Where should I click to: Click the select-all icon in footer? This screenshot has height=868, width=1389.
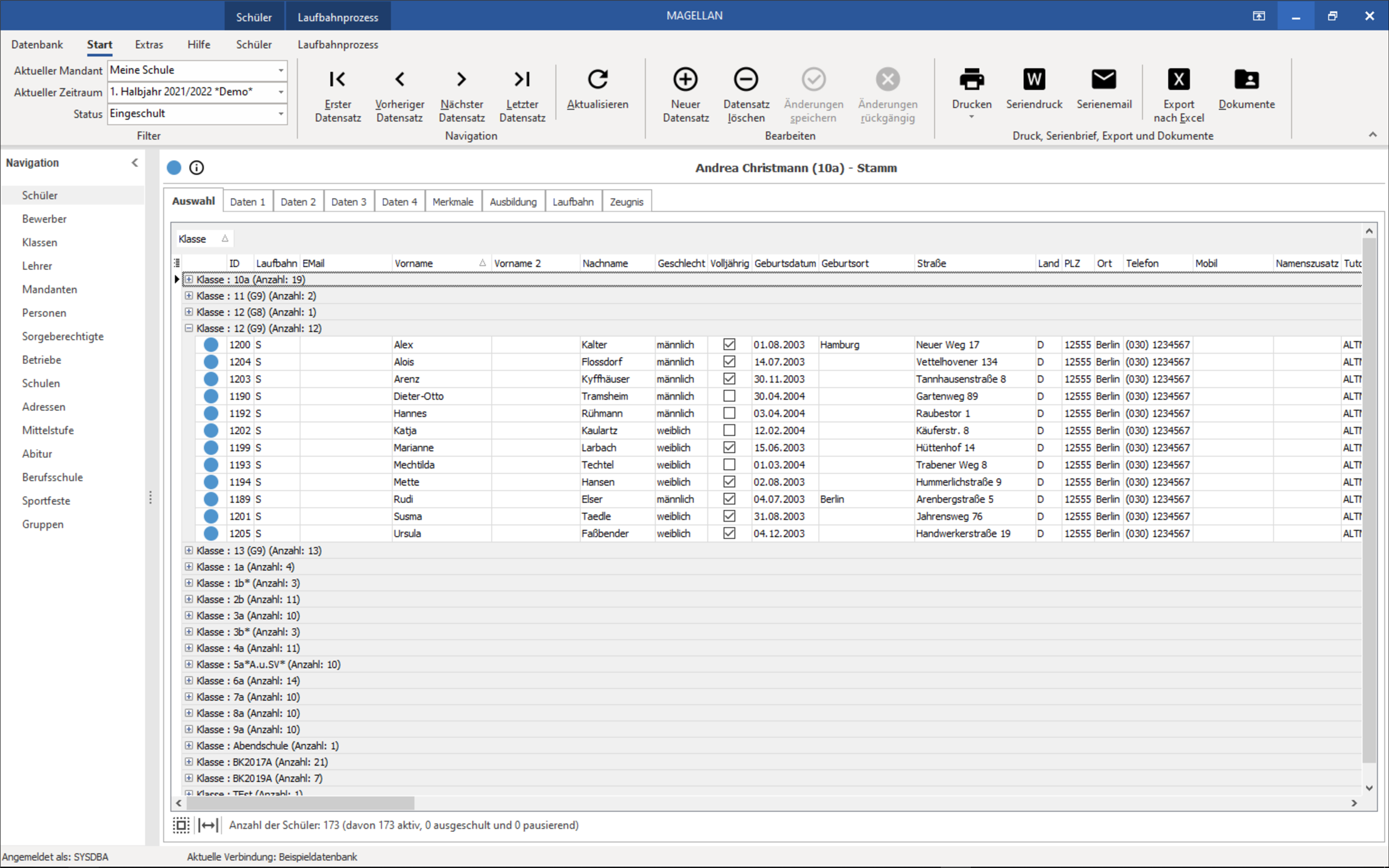coord(181,825)
